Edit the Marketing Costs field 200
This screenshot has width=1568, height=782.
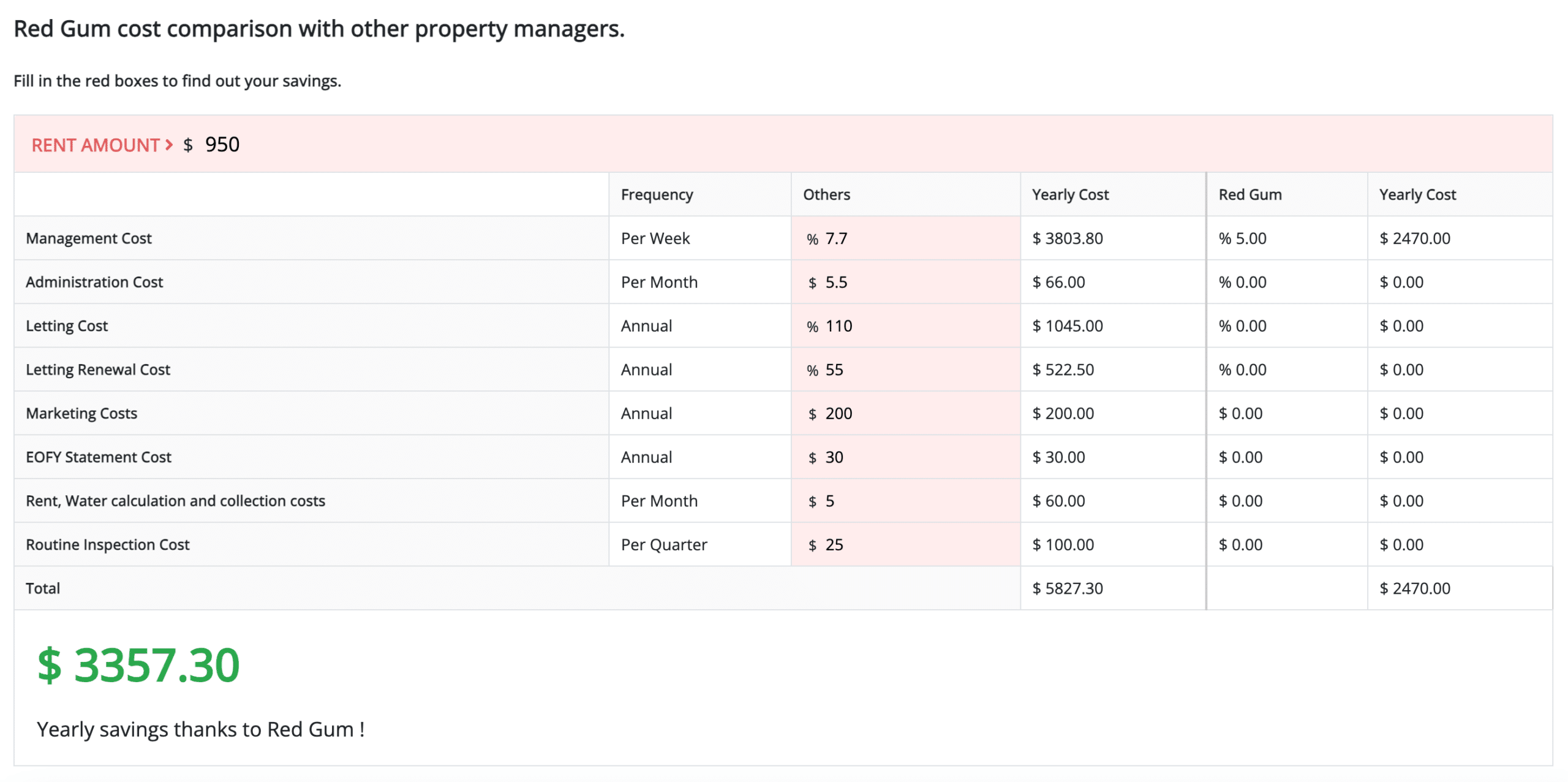905,414
